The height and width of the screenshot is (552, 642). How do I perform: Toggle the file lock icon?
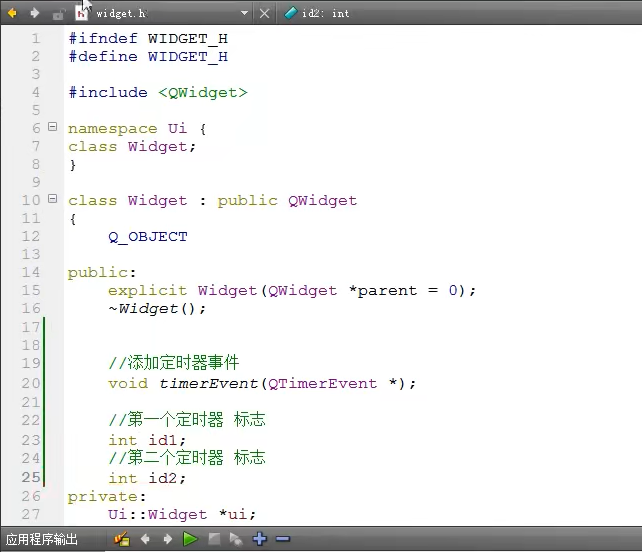59,14
